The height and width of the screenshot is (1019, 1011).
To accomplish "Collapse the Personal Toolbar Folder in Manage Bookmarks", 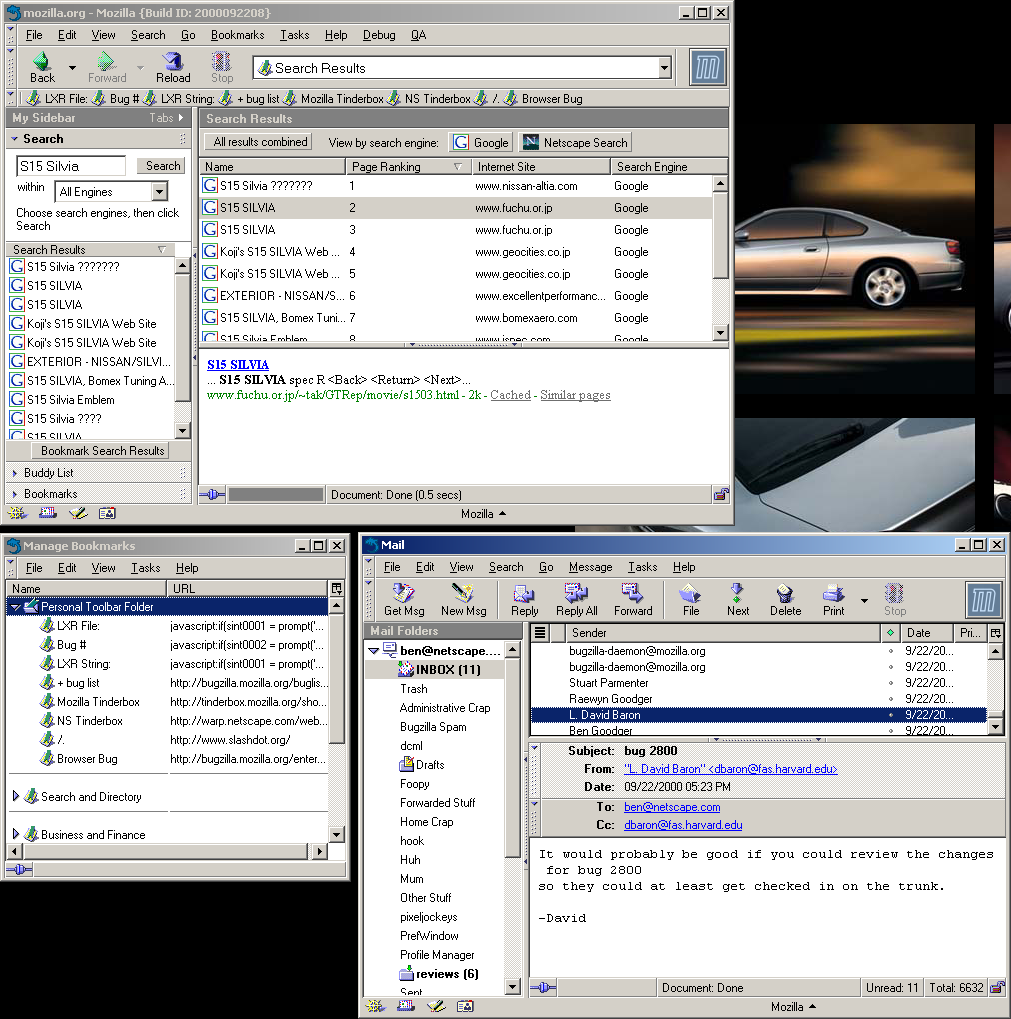I will (x=15, y=607).
